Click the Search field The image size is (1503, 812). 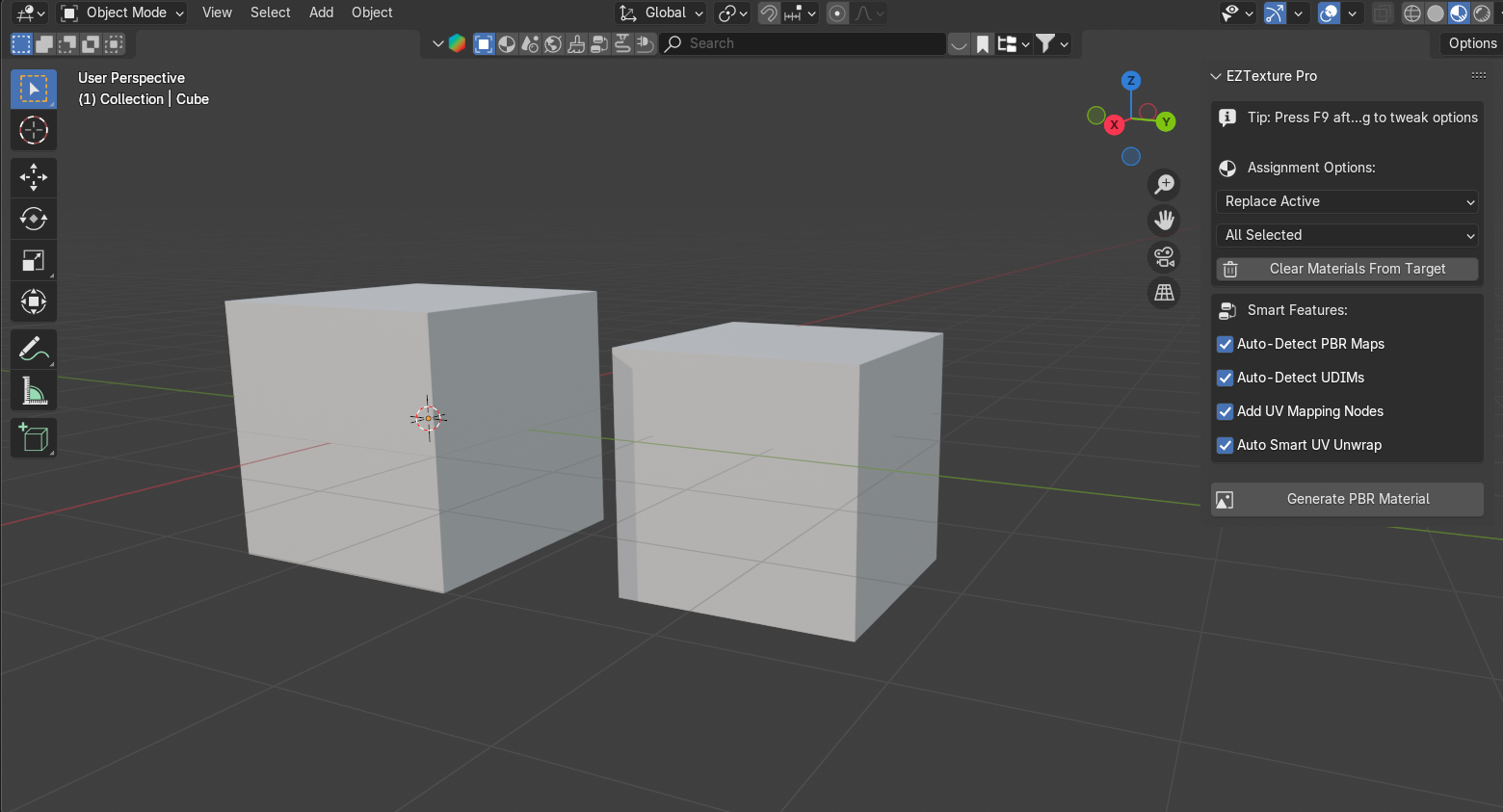[803, 43]
